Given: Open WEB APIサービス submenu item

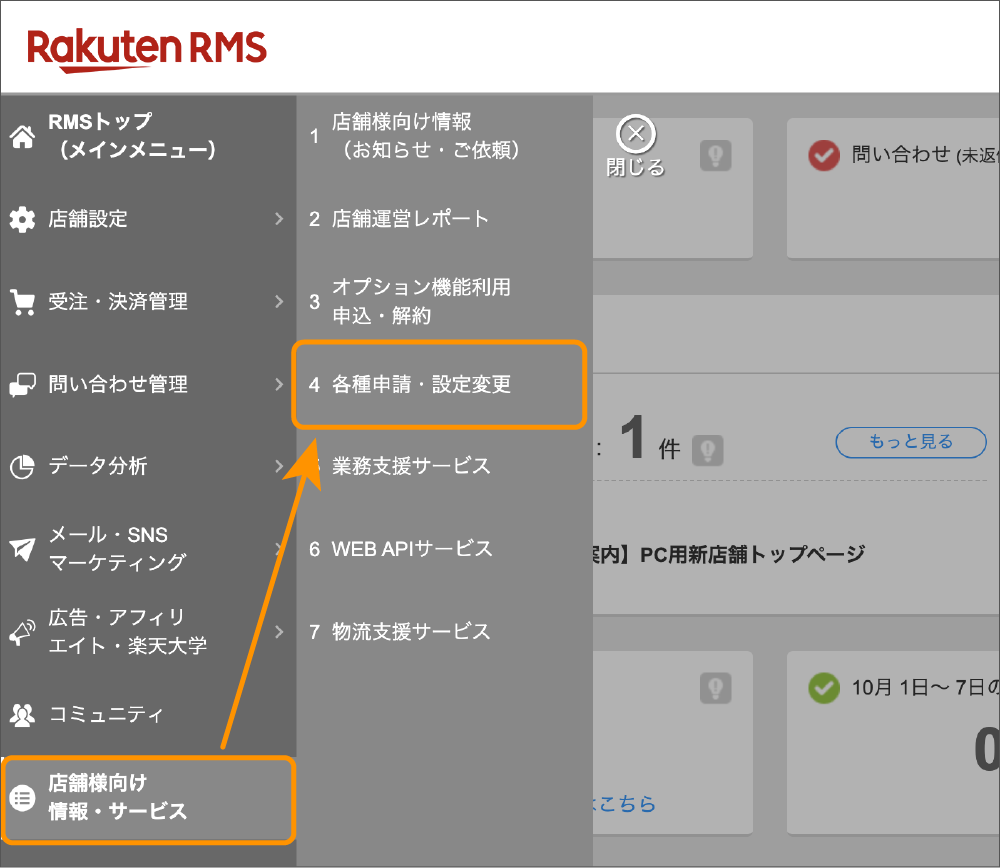Looking at the screenshot, I should pyautogui.click(x=411, y=549).
